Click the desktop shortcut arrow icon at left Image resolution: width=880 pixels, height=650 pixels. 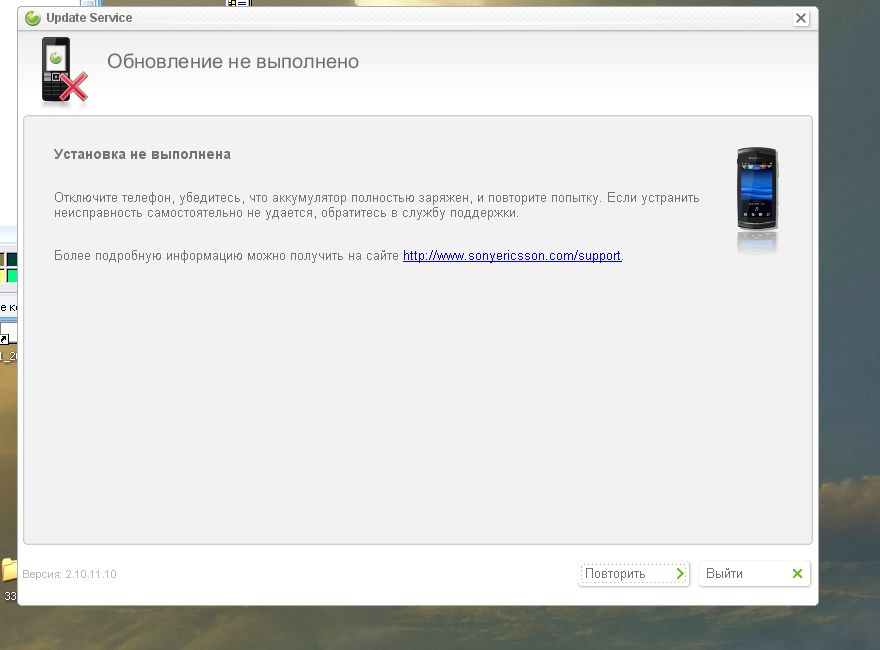coord(4,339)
